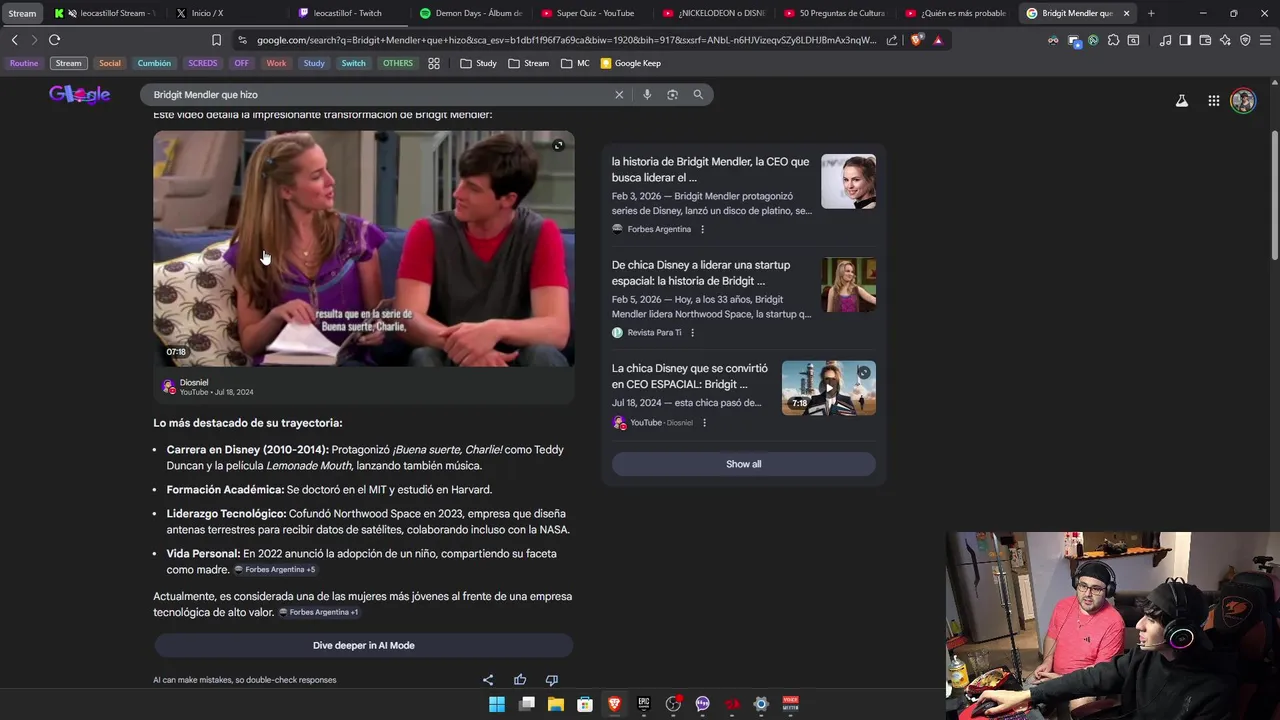Open the share page icon in address bar

[892, 40]
